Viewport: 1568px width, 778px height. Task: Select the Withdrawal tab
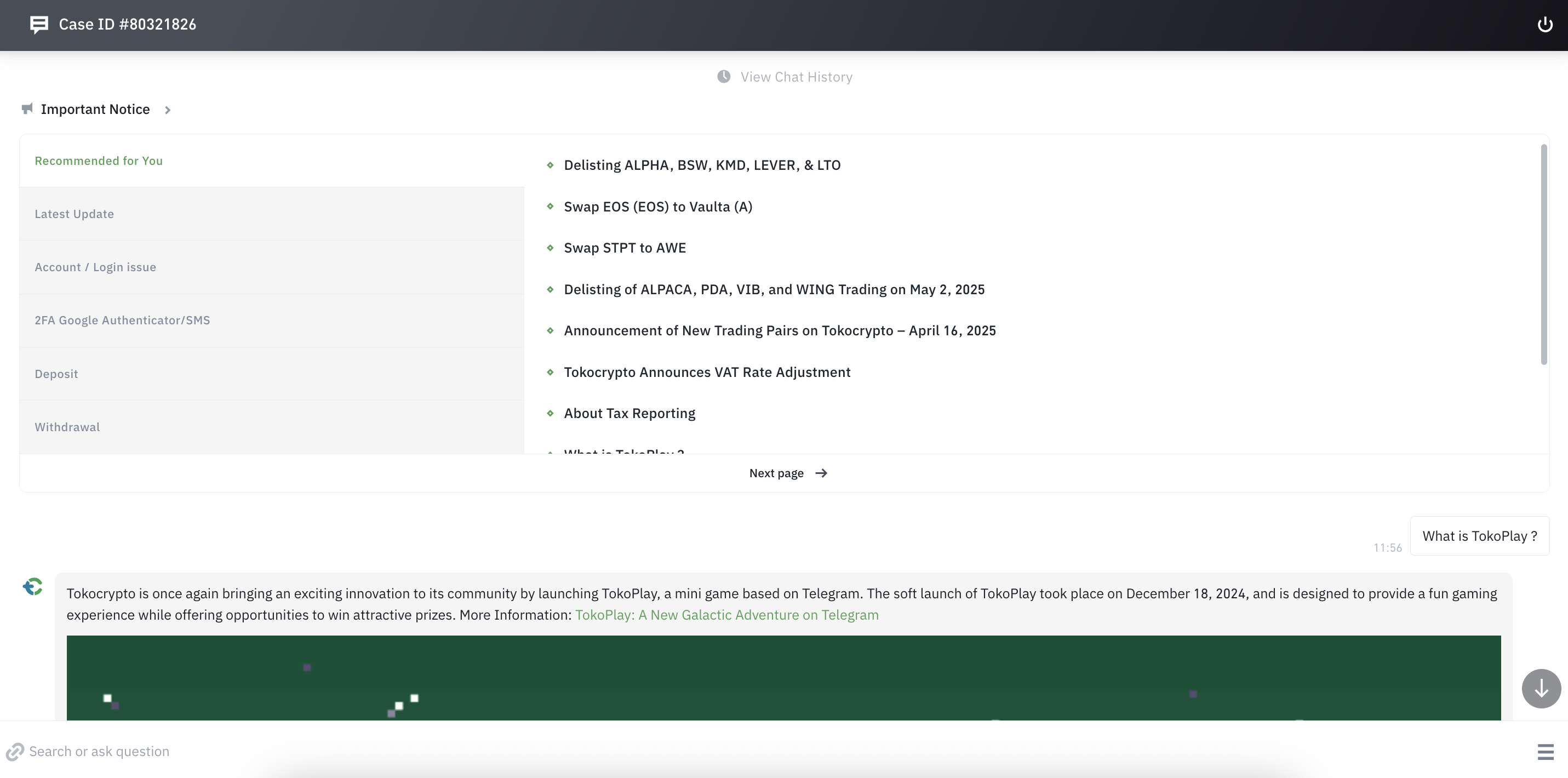(272, 427)
